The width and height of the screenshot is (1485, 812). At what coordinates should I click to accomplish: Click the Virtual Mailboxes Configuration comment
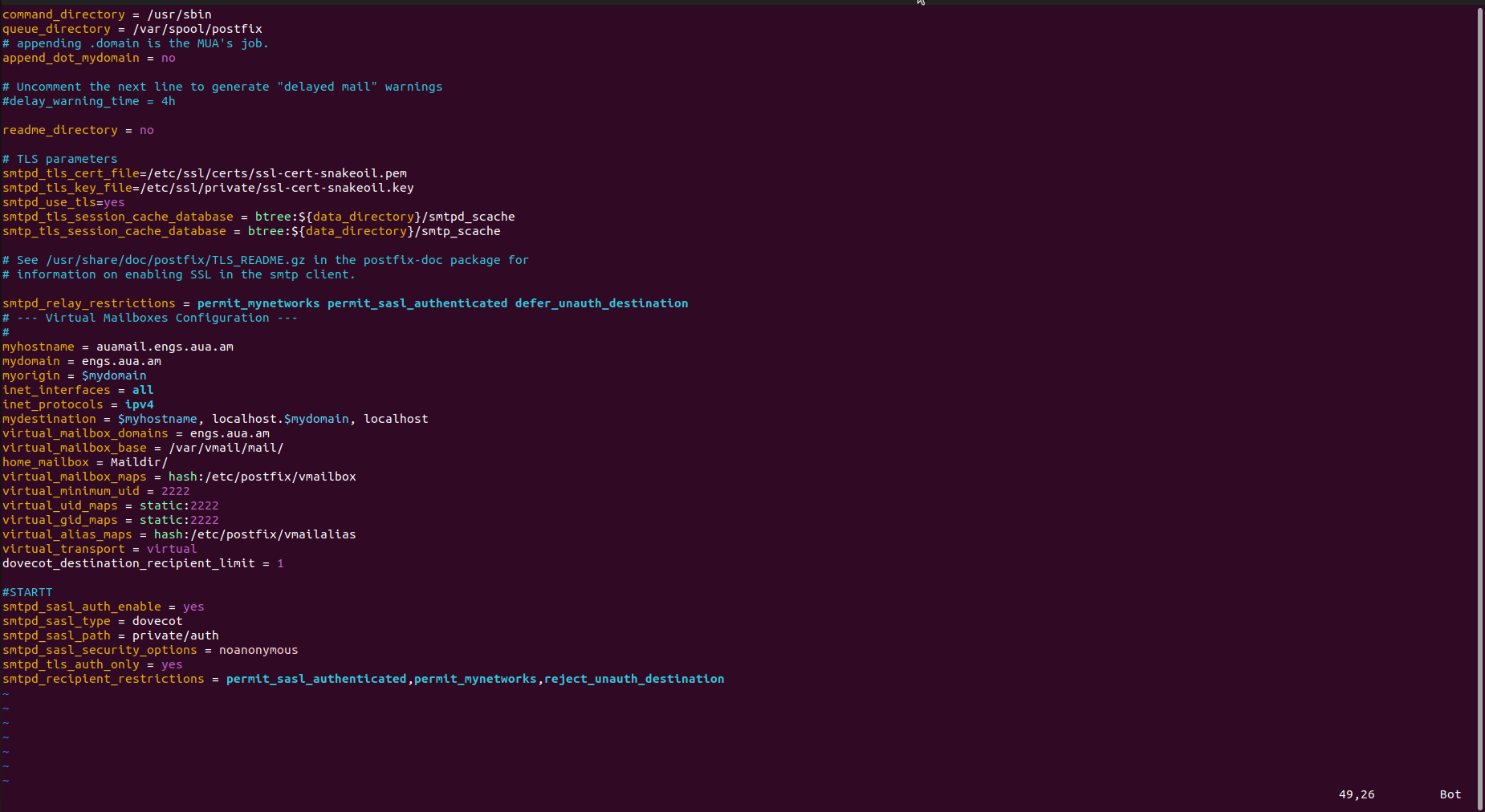pyautogui.click(x=150, y=318)
